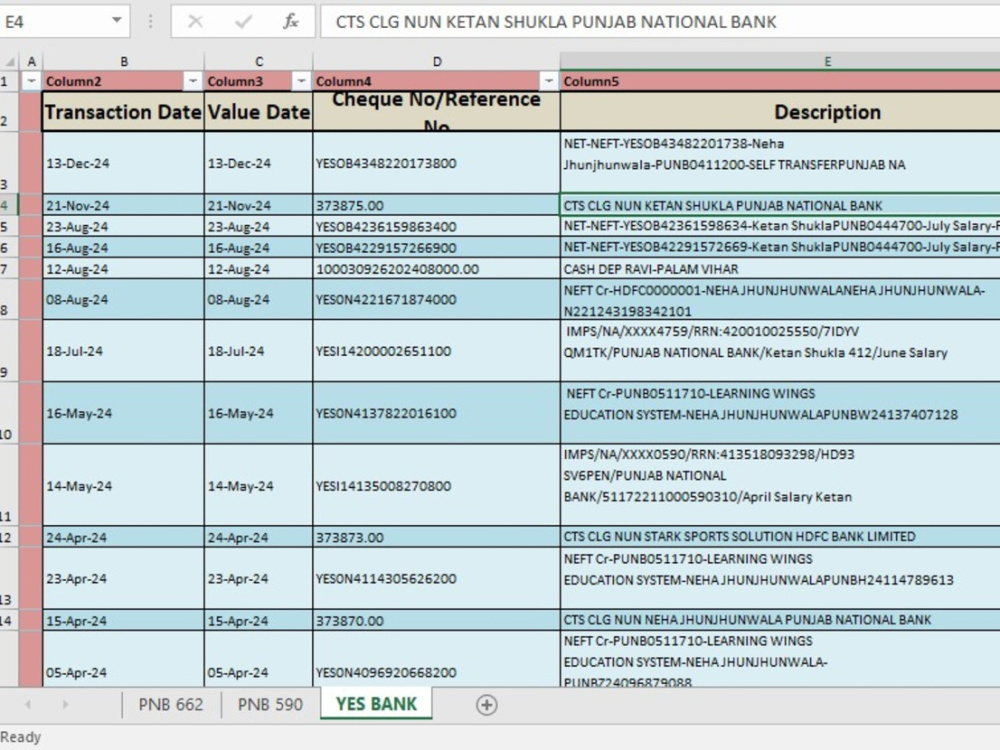
Task: Select transaction date cell 18-Jul-24
Action: pos(123,351)
